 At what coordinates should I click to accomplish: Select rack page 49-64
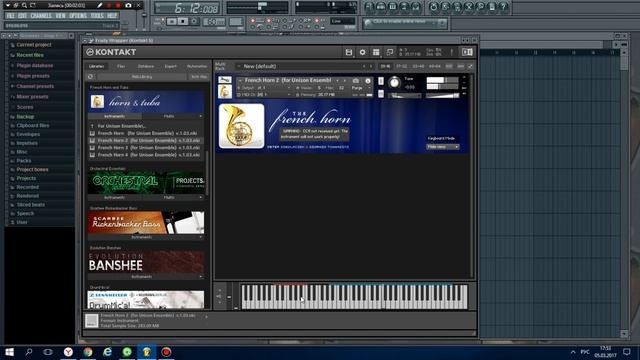pos(435,66)
